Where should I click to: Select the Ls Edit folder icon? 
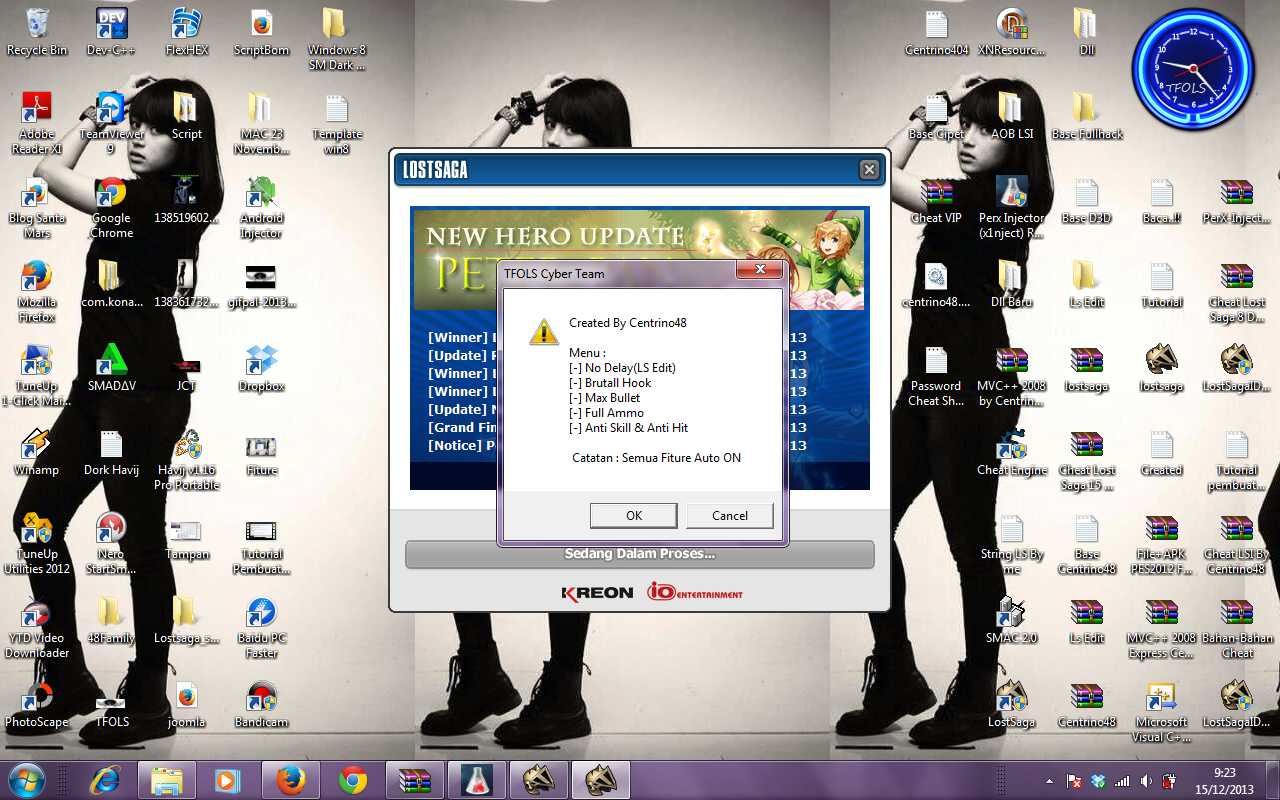coord(1087,284)
